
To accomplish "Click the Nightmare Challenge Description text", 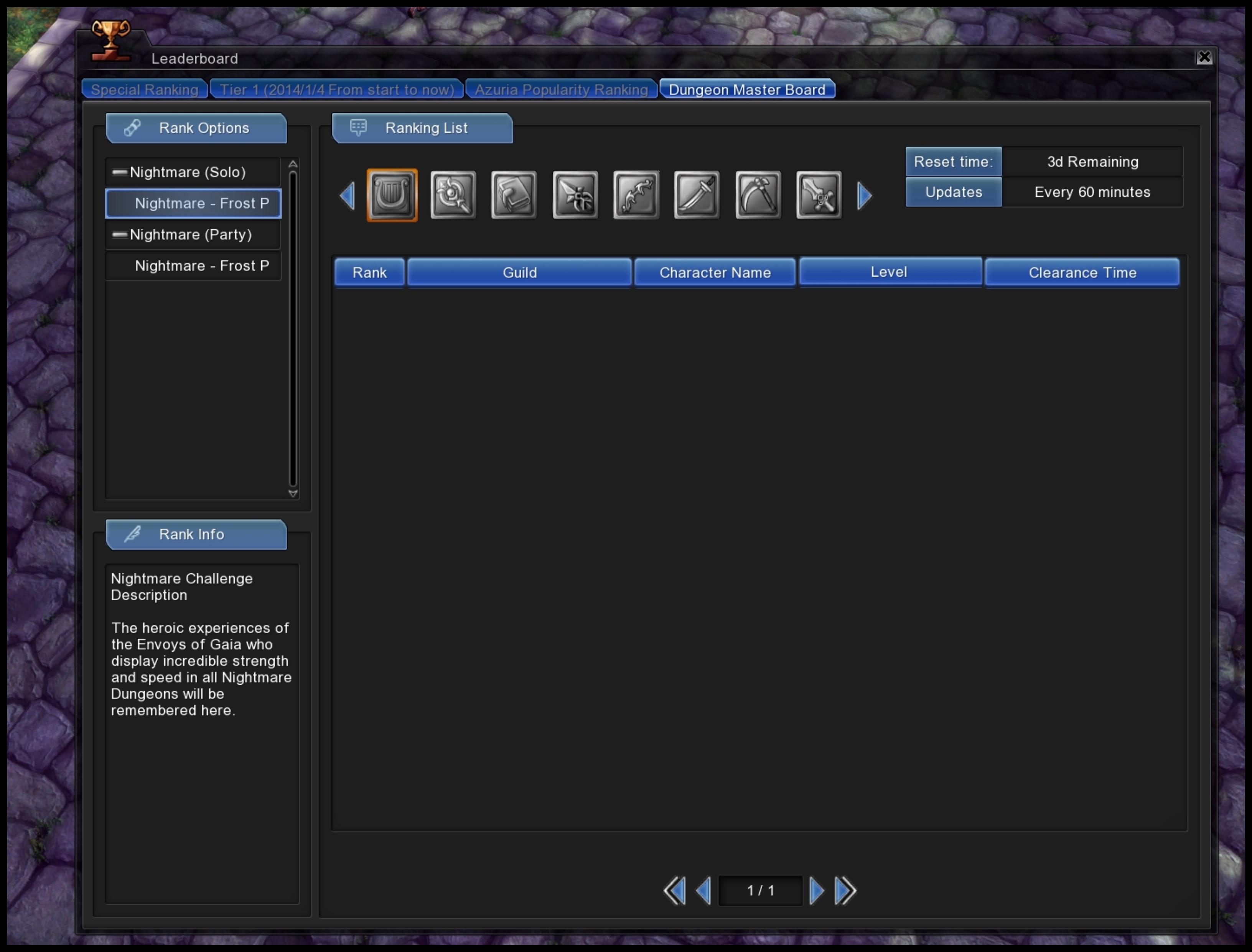I will click(181, 586).
